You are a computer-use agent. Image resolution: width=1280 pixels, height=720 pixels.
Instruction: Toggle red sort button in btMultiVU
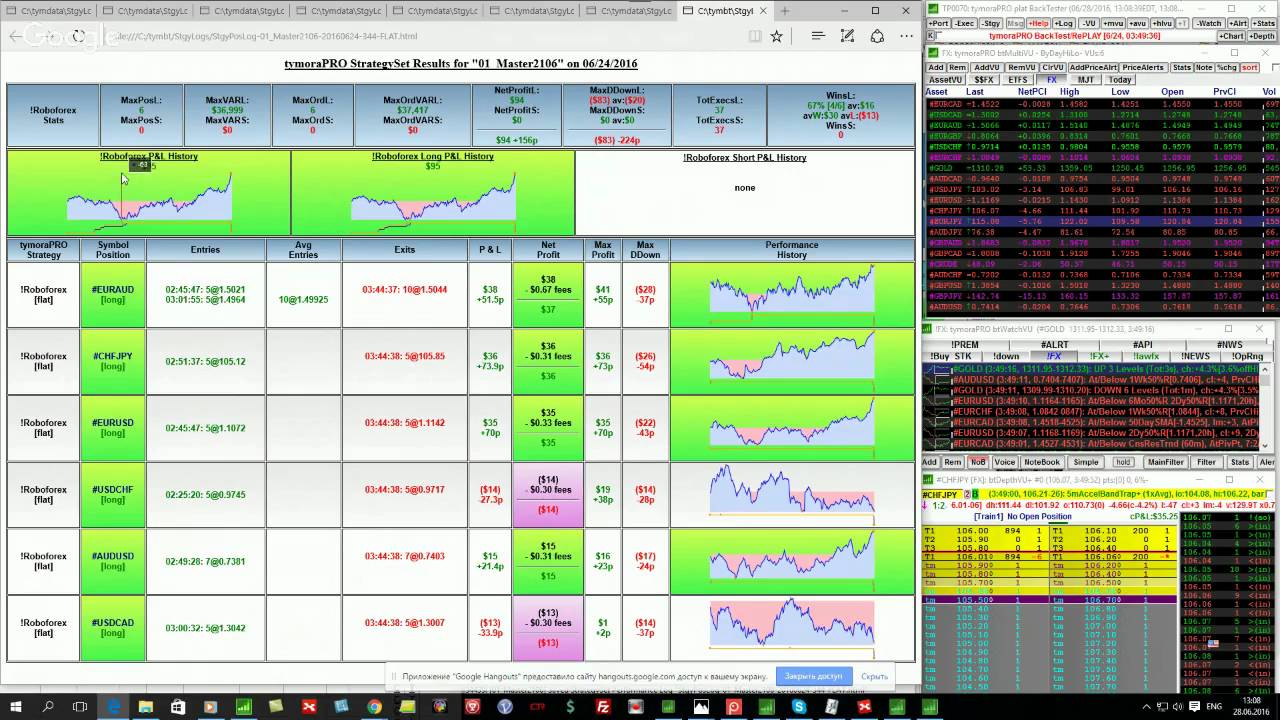pyautogui.click(x=1250, y=68)
